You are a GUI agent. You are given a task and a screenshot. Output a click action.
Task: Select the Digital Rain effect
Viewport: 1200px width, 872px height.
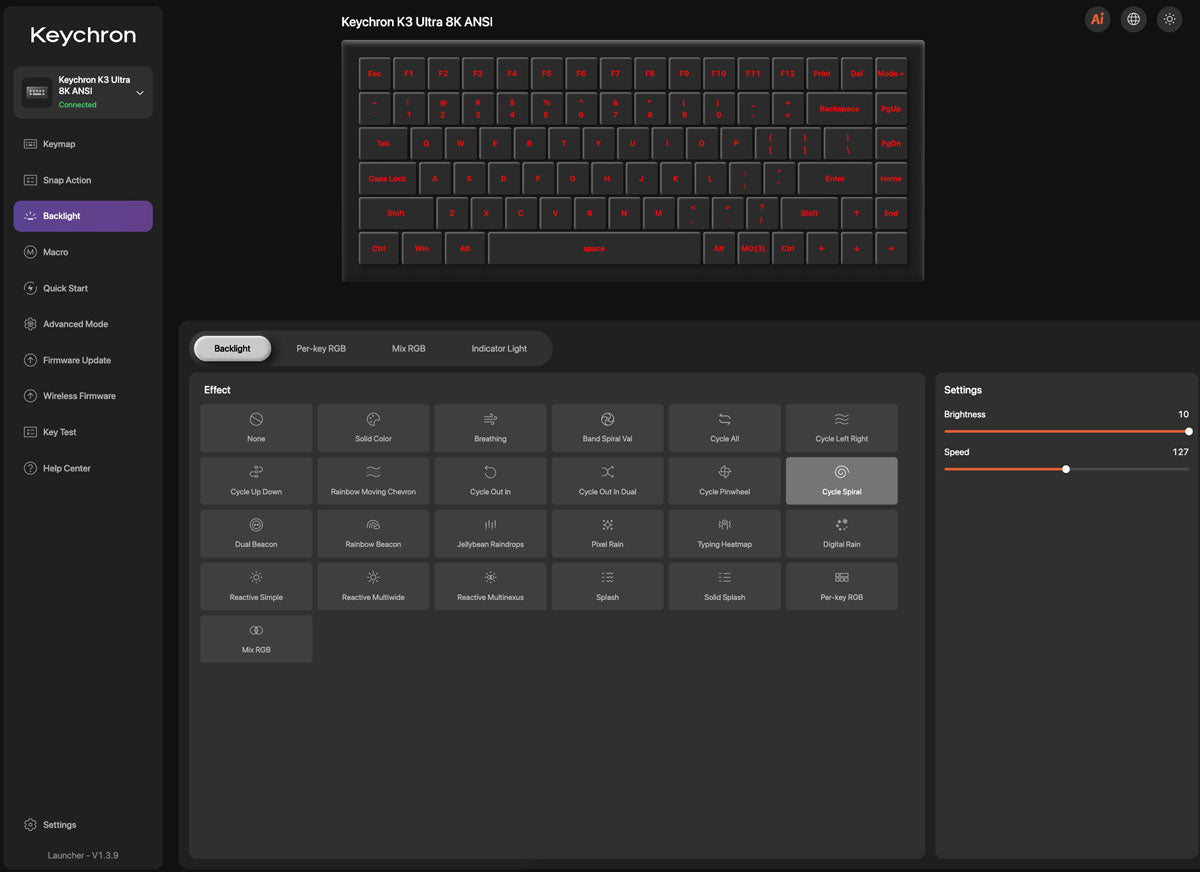(841, 534)
